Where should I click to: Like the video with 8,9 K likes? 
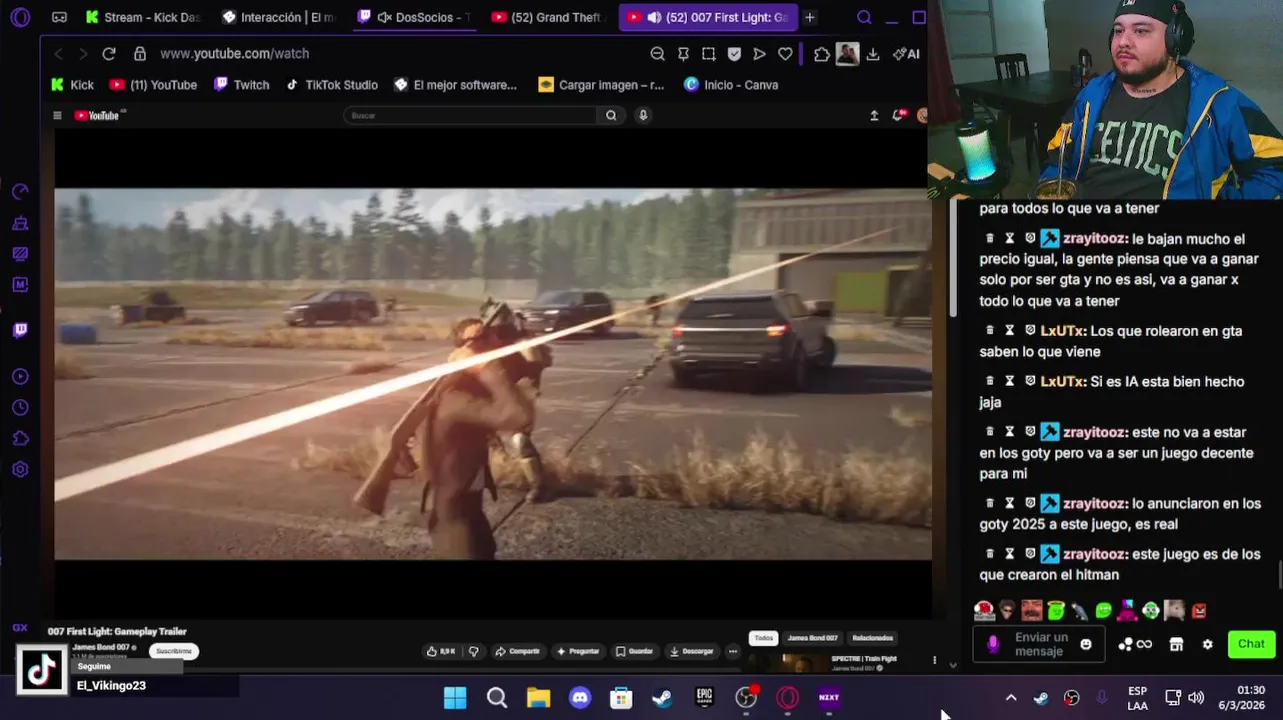pos(441,651)
